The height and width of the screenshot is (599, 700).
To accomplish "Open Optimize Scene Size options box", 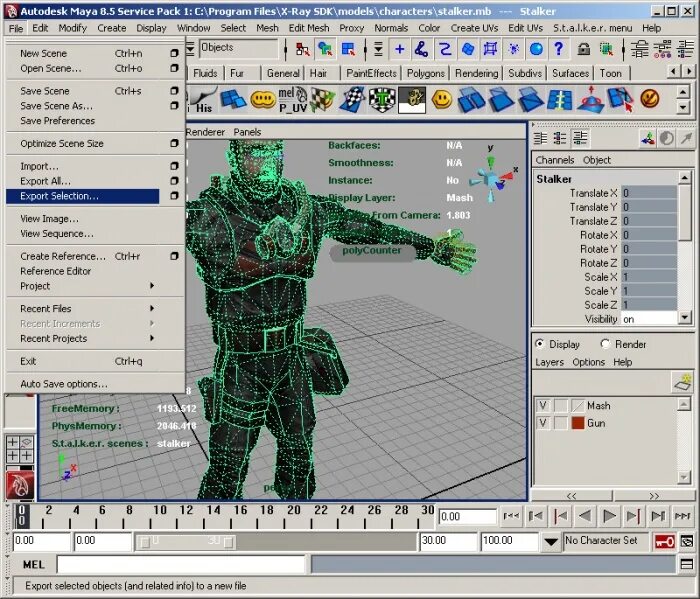I will click(x=174, y=143).
